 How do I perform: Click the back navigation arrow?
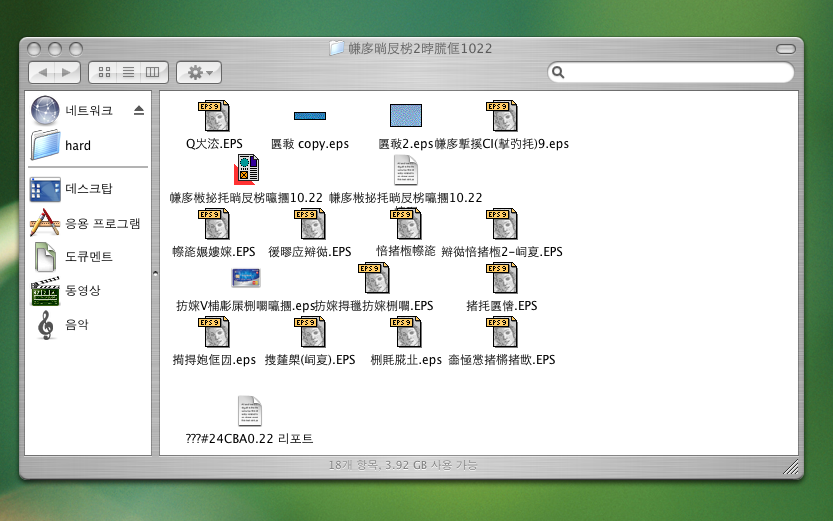coord(43,72)
